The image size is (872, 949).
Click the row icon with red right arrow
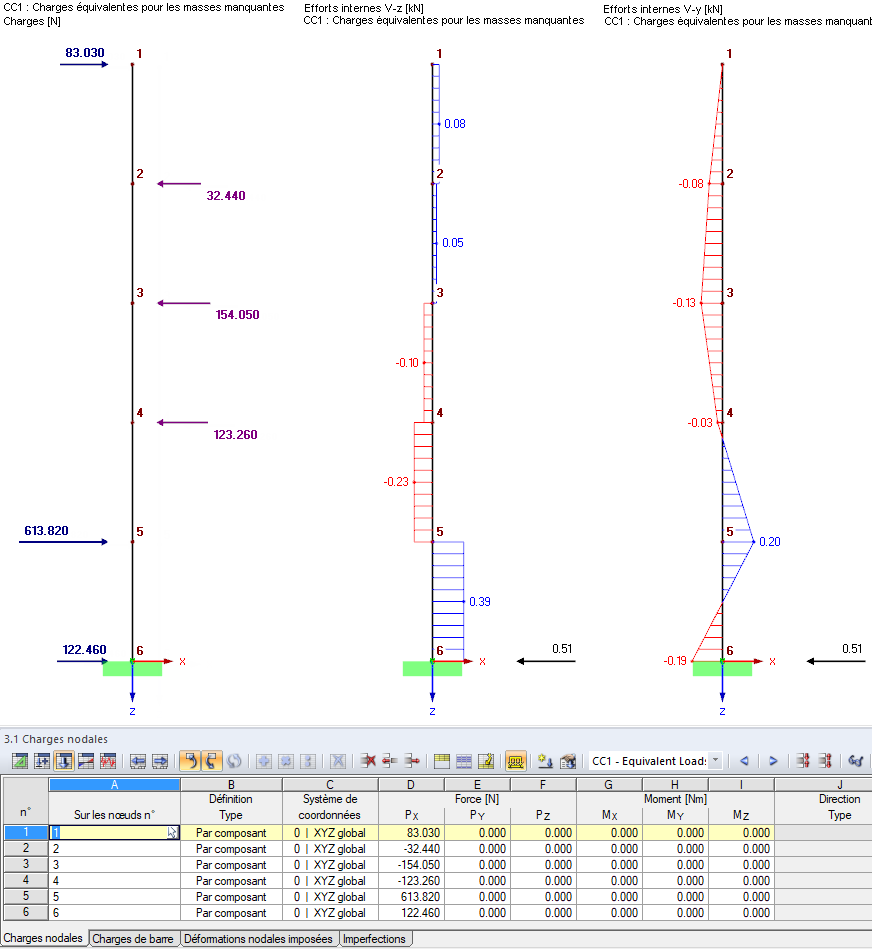pyautogui.click(x=411, y=761)
